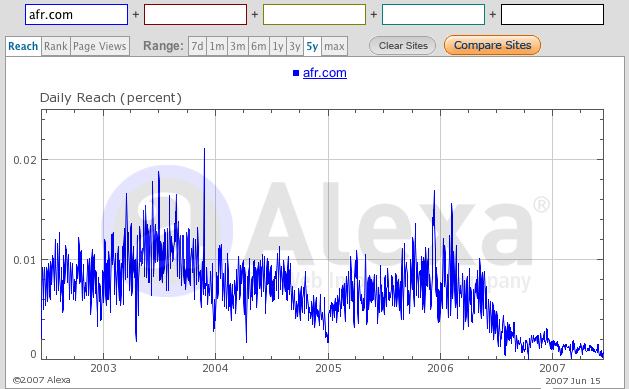Click the Compare Sites button
Viewport: 629px width, 389px height.
(x=493, y=45)
